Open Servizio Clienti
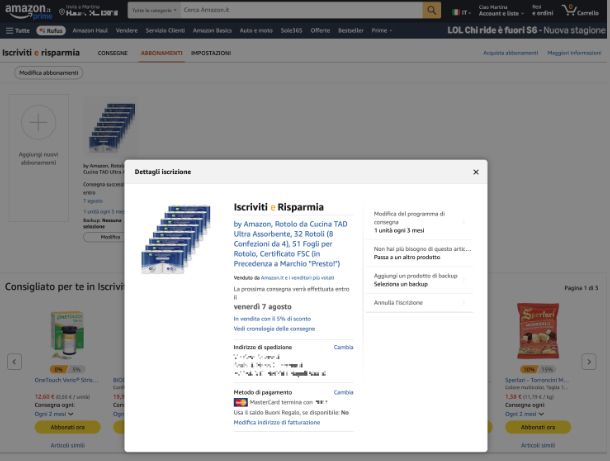This screenshot has height=461, width=610. coord(165,30)
